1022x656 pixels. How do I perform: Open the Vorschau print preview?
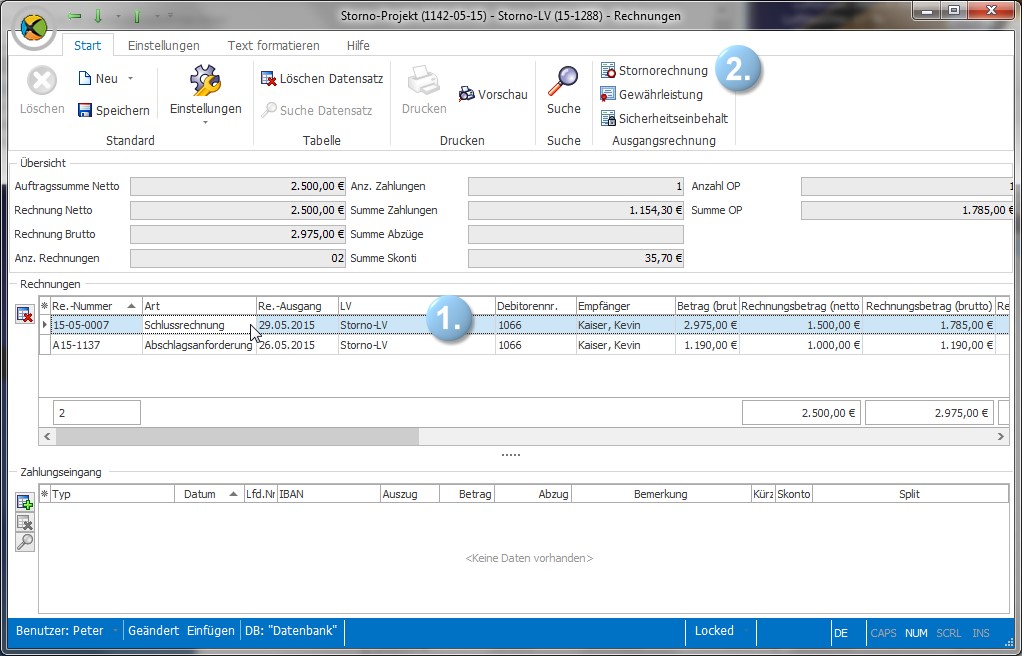point(493,95)
